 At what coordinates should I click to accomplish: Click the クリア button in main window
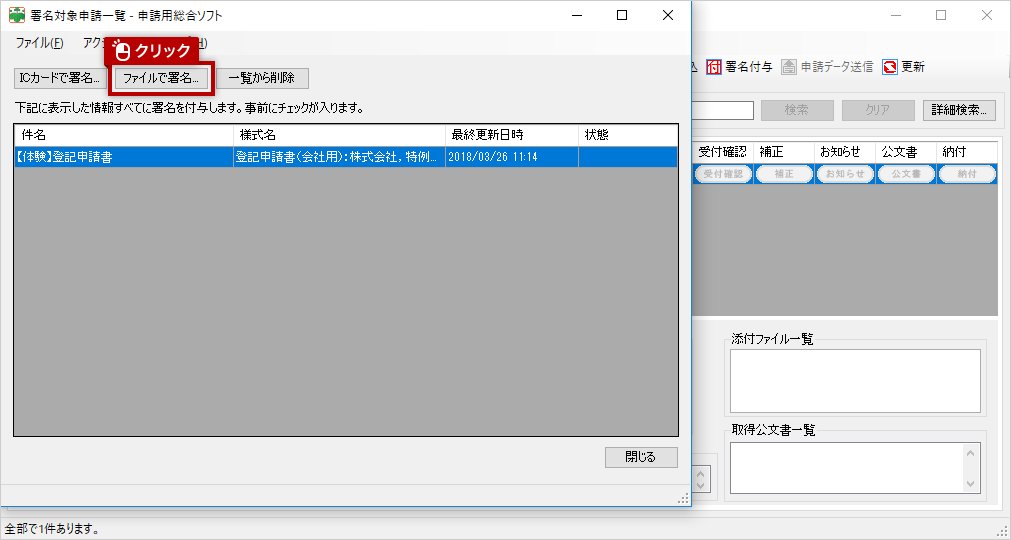pyautogui.click(x=878, y=110)
